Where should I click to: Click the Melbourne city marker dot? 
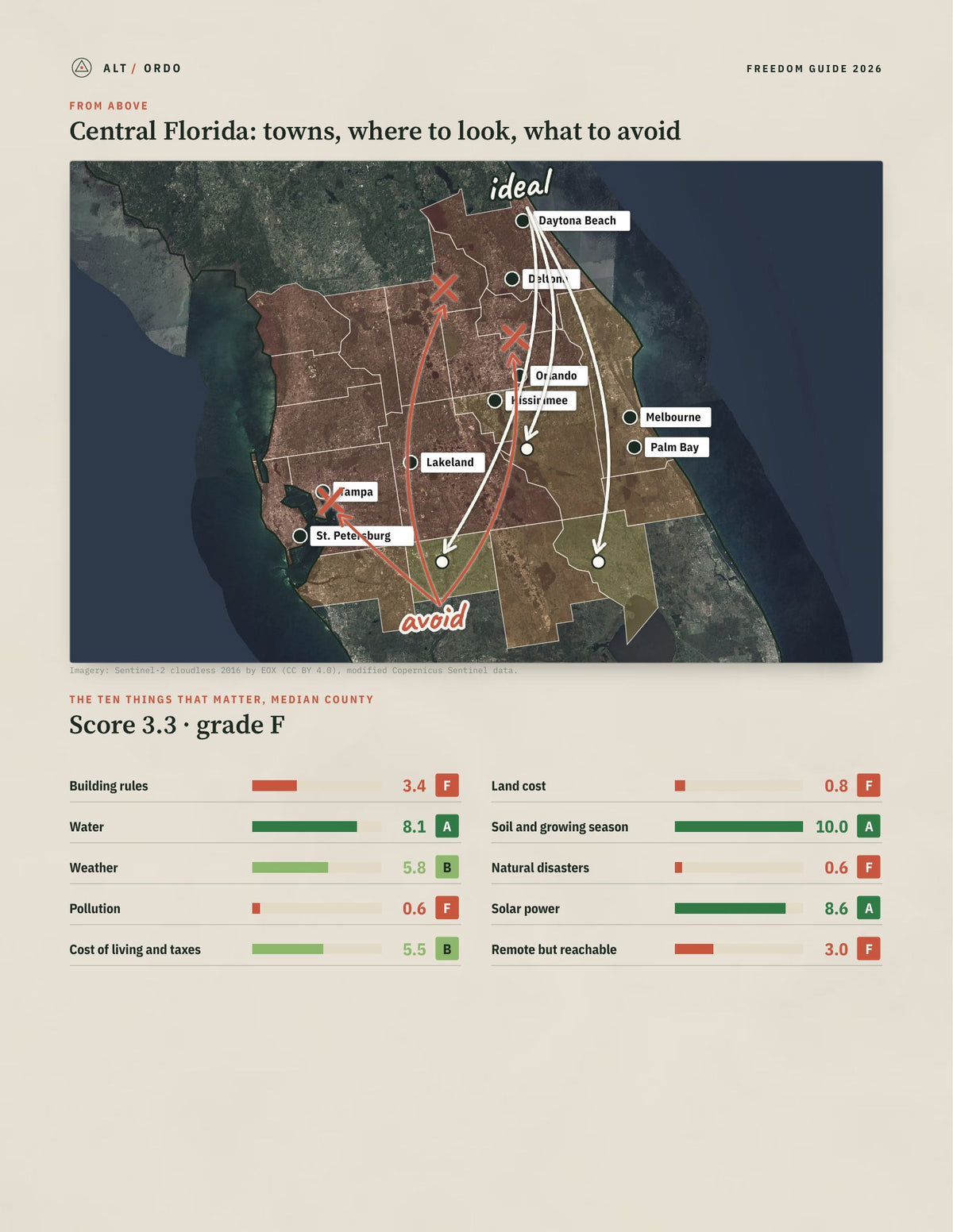point(630,417)
